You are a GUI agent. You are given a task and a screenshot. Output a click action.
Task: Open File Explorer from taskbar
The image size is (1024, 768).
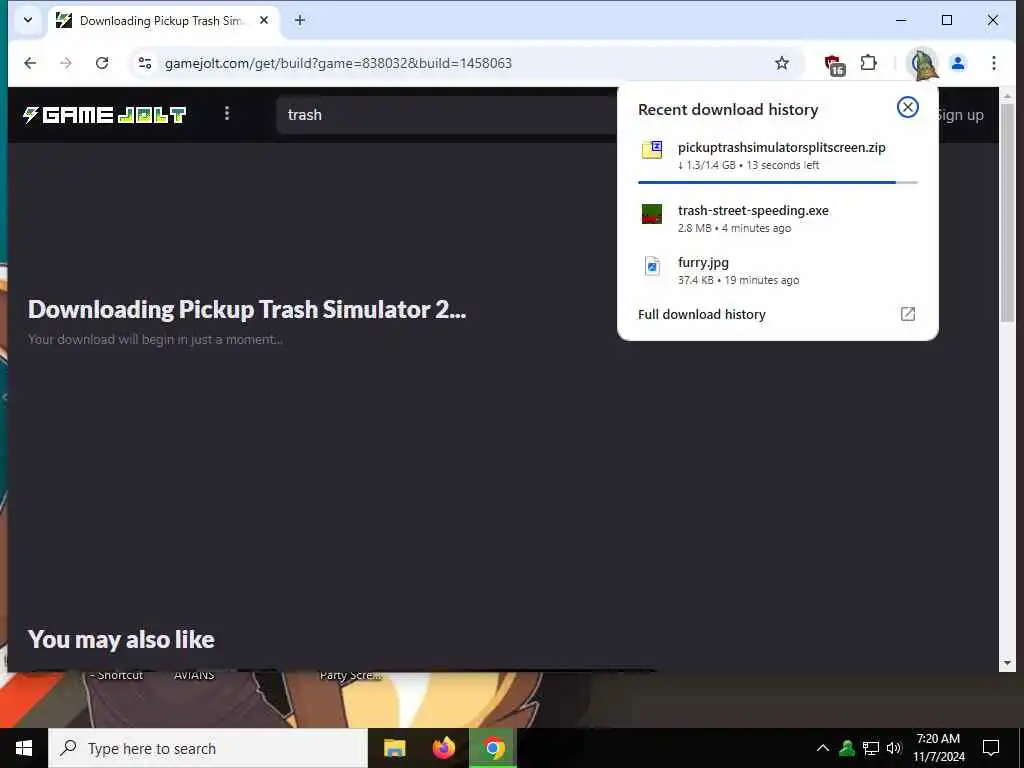coord(394,748)
